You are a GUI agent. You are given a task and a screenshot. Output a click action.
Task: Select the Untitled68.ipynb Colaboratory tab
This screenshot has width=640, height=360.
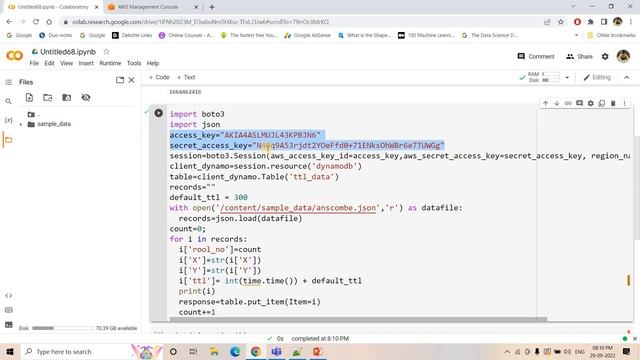(53, 7)
